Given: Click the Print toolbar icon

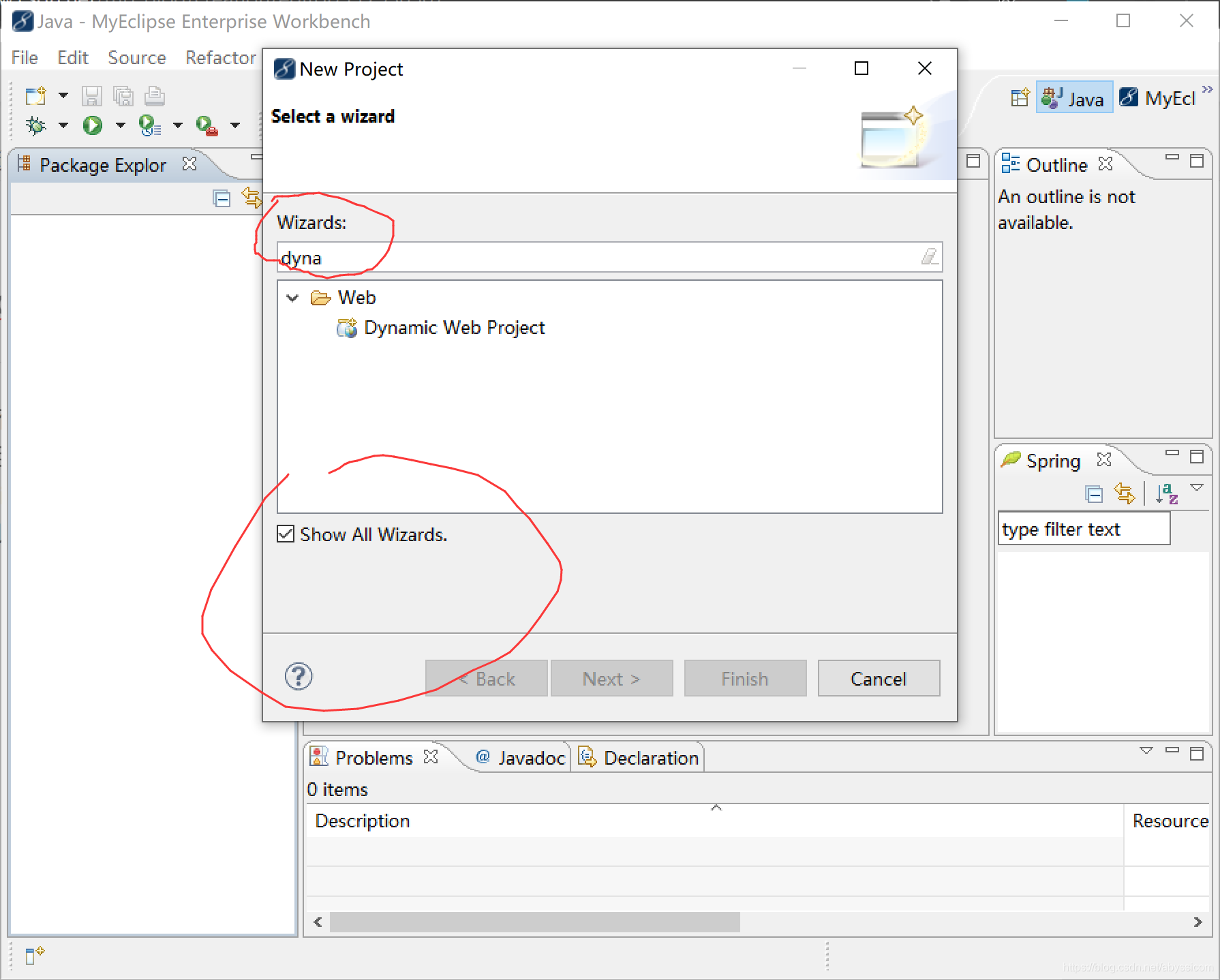Looking at the screenshot, I should click(155, 96).
